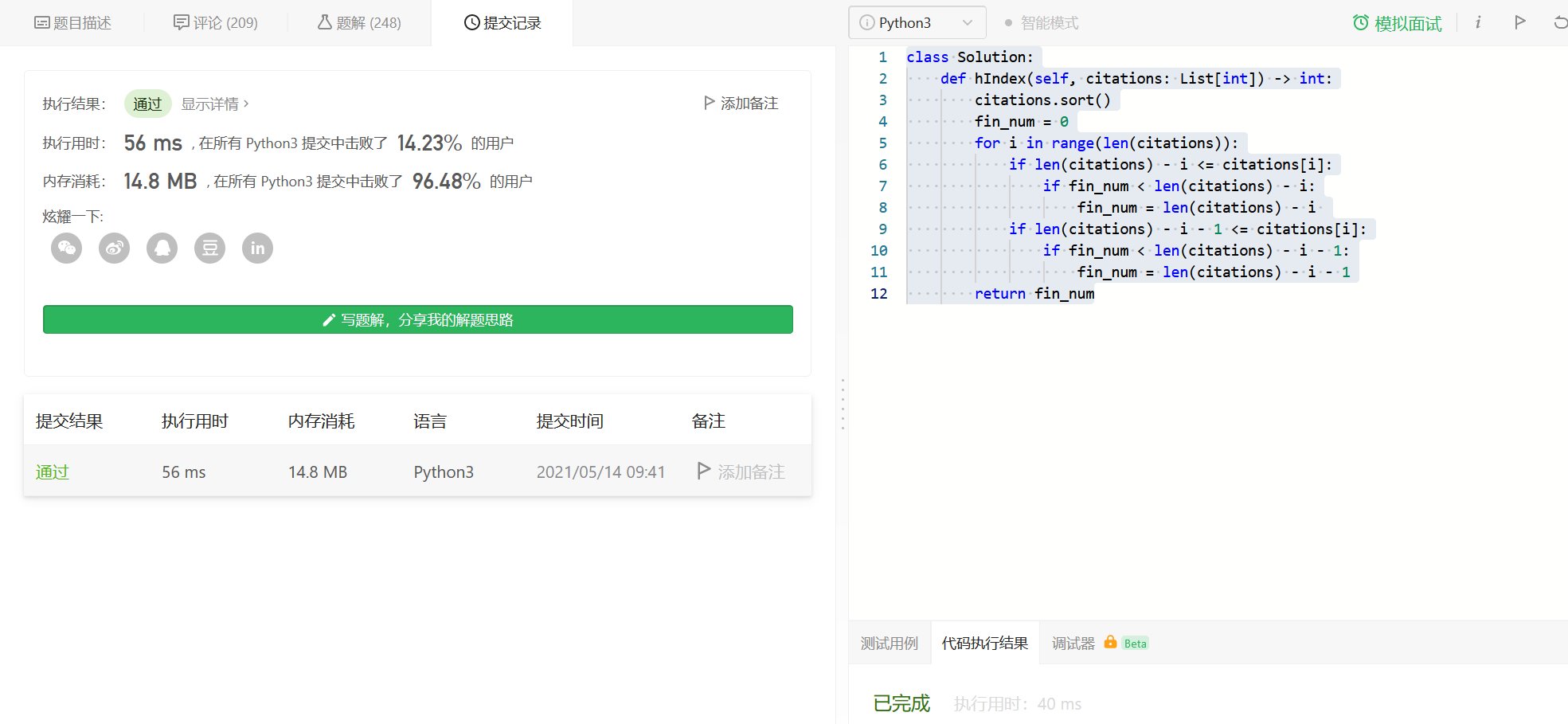
Task: Click the 执行用时 column header
Action: (195, 421)
